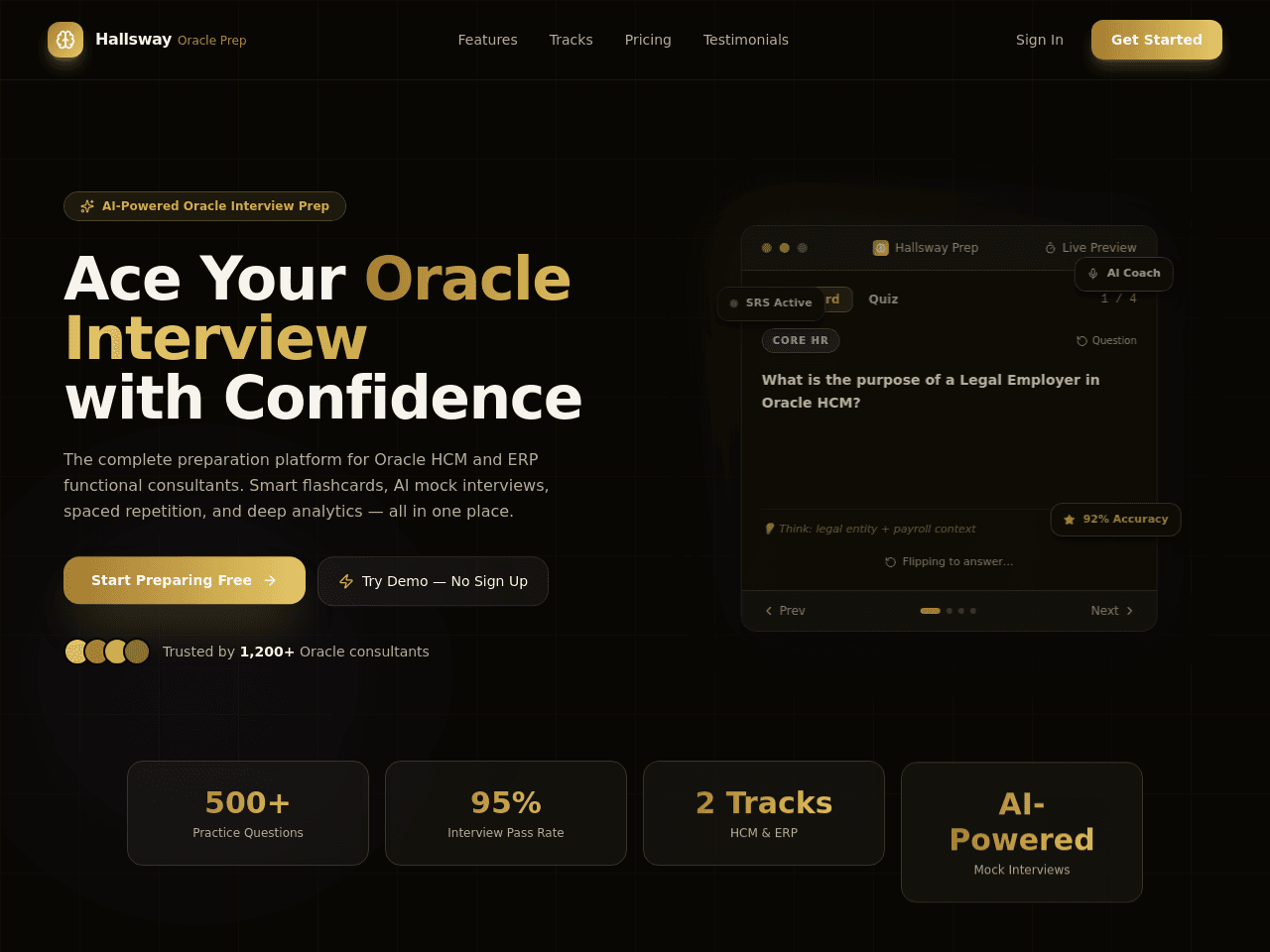
Task: Click the lightbulb hint icon in the flashcard
Action: pyautogui.click(x=769, y=529)
